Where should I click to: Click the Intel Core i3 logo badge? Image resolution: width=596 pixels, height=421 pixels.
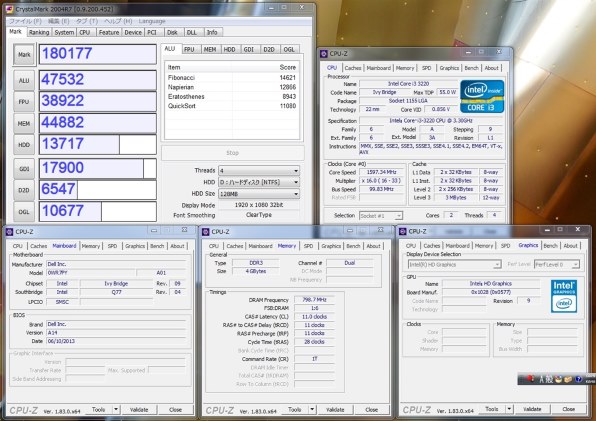coord(482,97)
